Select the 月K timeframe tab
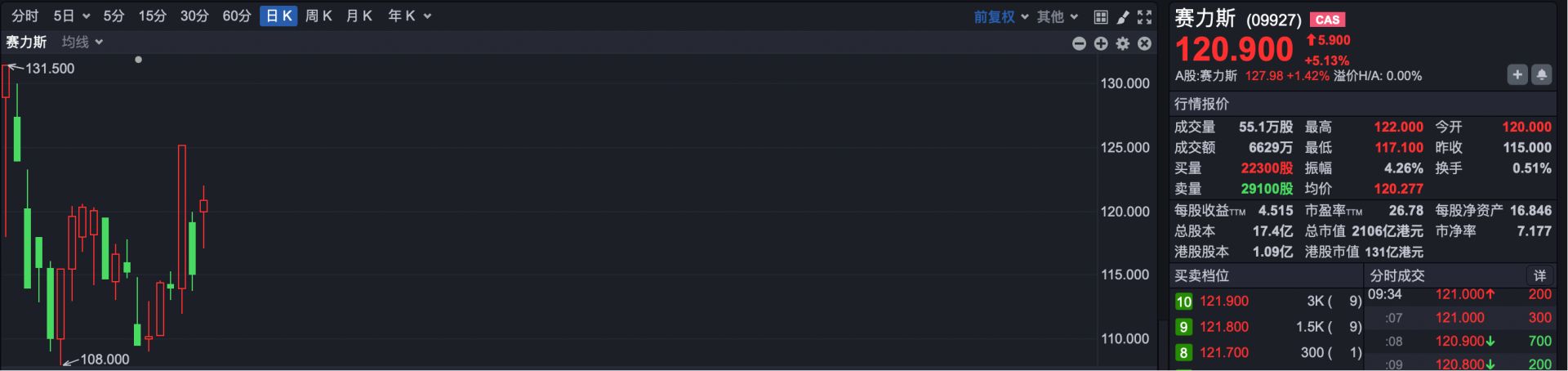 click(x=359, y=16)
